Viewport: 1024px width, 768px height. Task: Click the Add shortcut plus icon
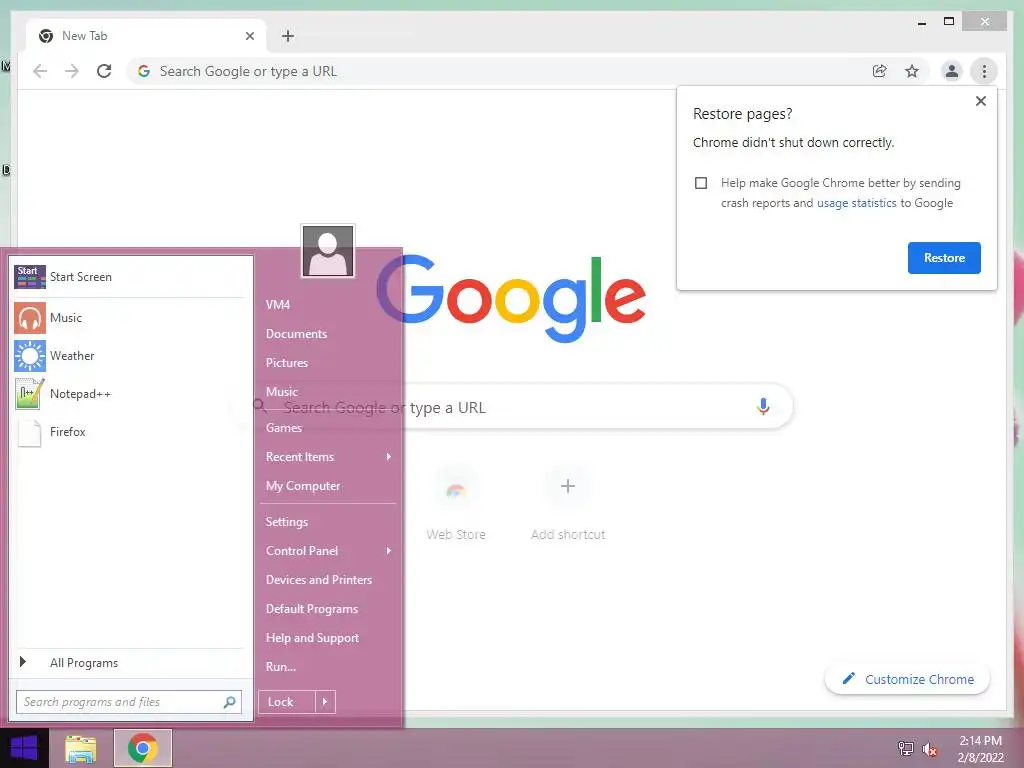[568, 487]
